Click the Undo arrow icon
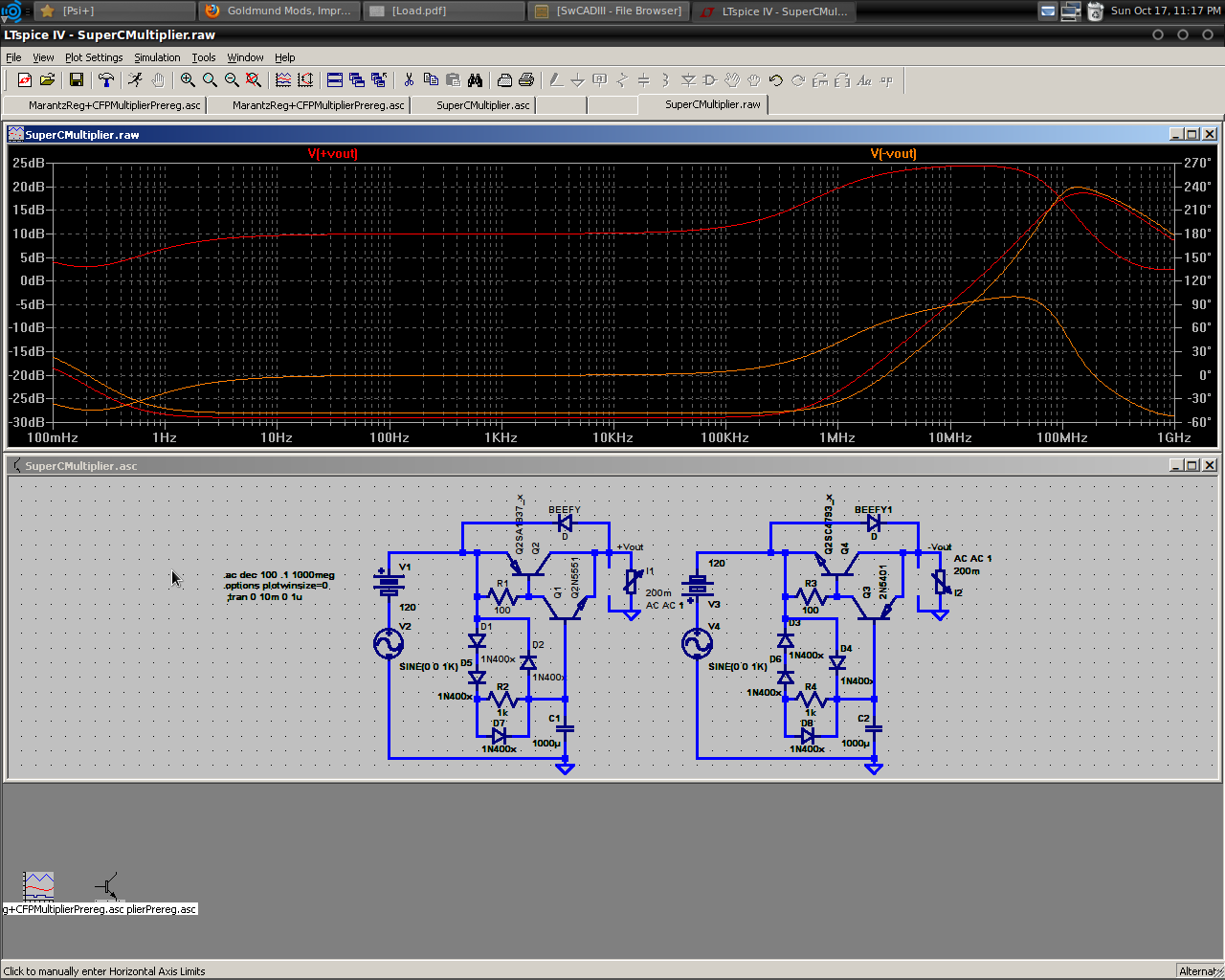The height and width of the screenshot is (980, 1225). [776, 80]
